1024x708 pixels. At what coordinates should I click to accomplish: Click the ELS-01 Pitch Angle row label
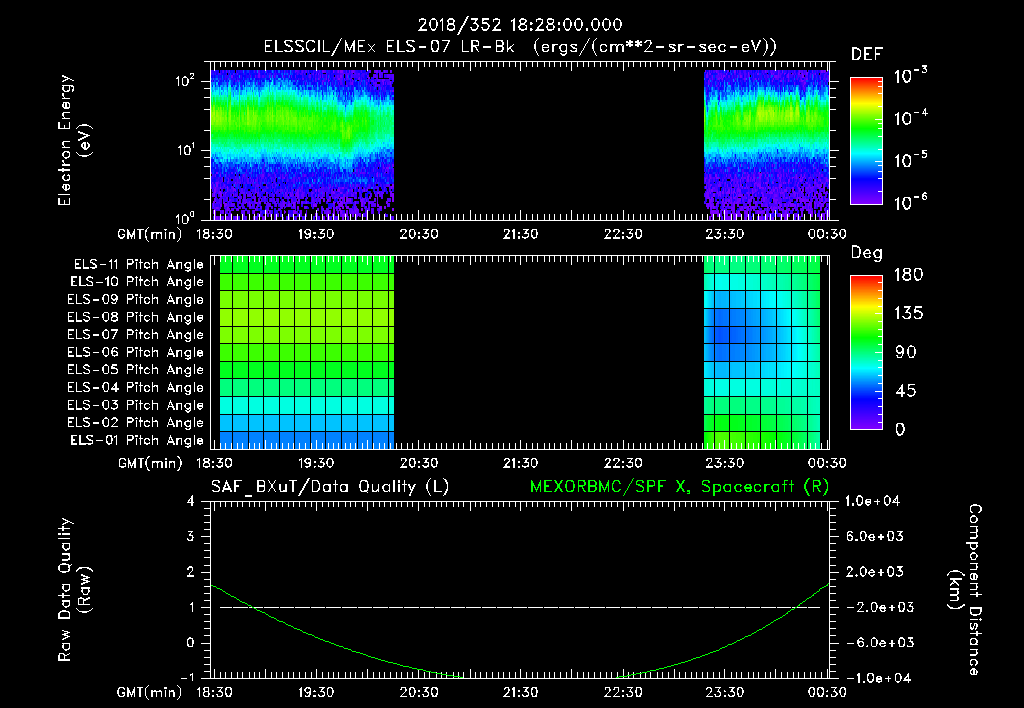pyautogui.click(x=137, y=440)
